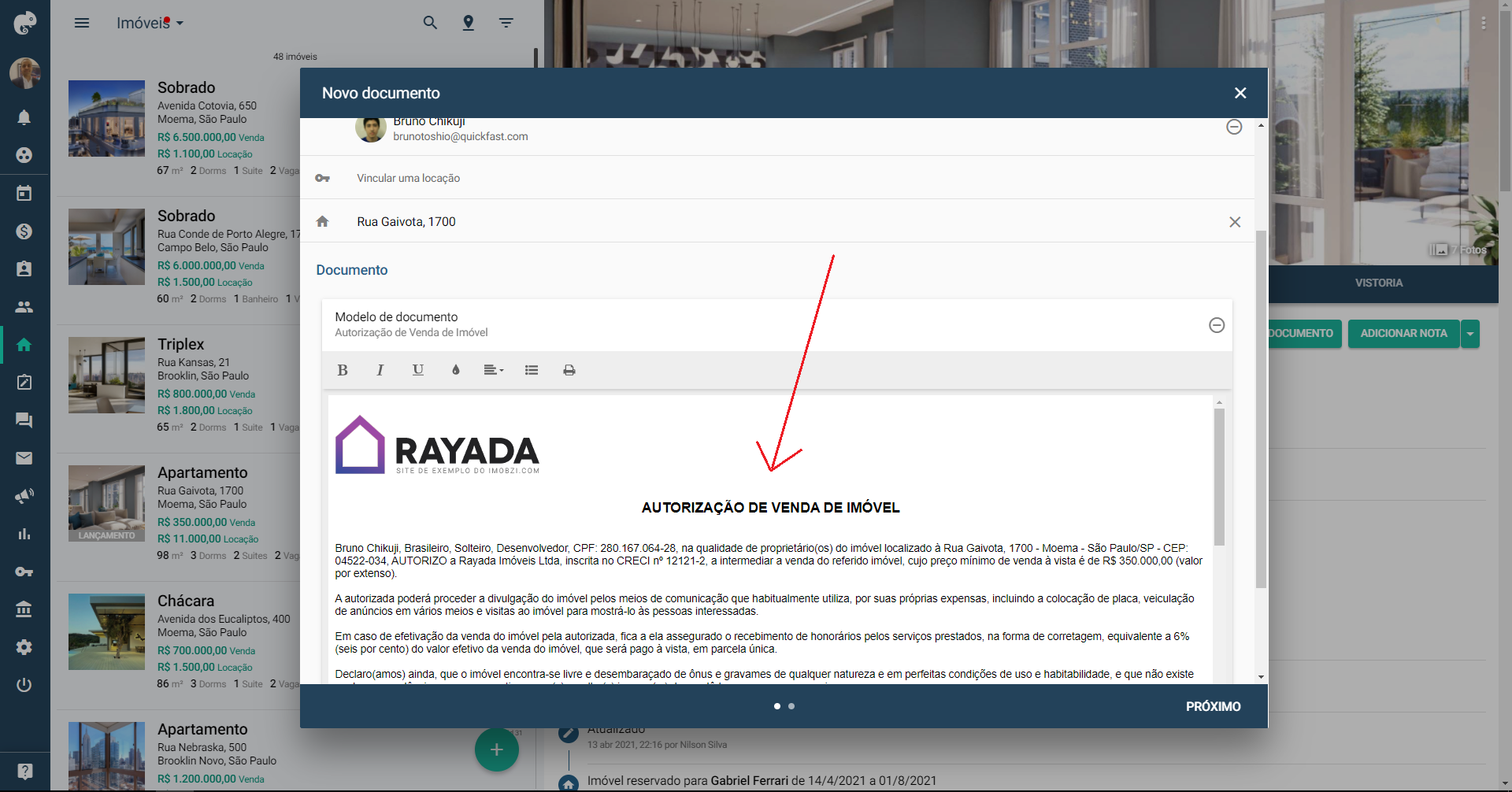Click the dialog vertical scrollbar
This screenshot has width=1512, height=792.
(x=1261, y=409)
